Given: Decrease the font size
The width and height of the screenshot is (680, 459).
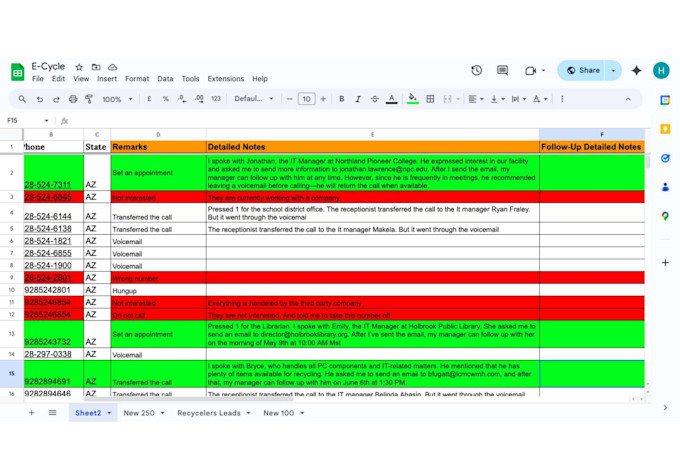Looking at the screenshot, I should pos(289,99).
